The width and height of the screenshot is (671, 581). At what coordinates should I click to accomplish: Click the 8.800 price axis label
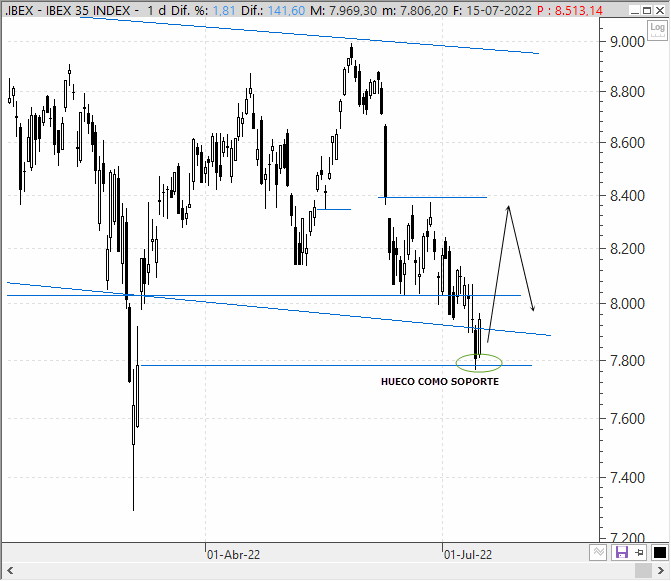coord(627,92)
